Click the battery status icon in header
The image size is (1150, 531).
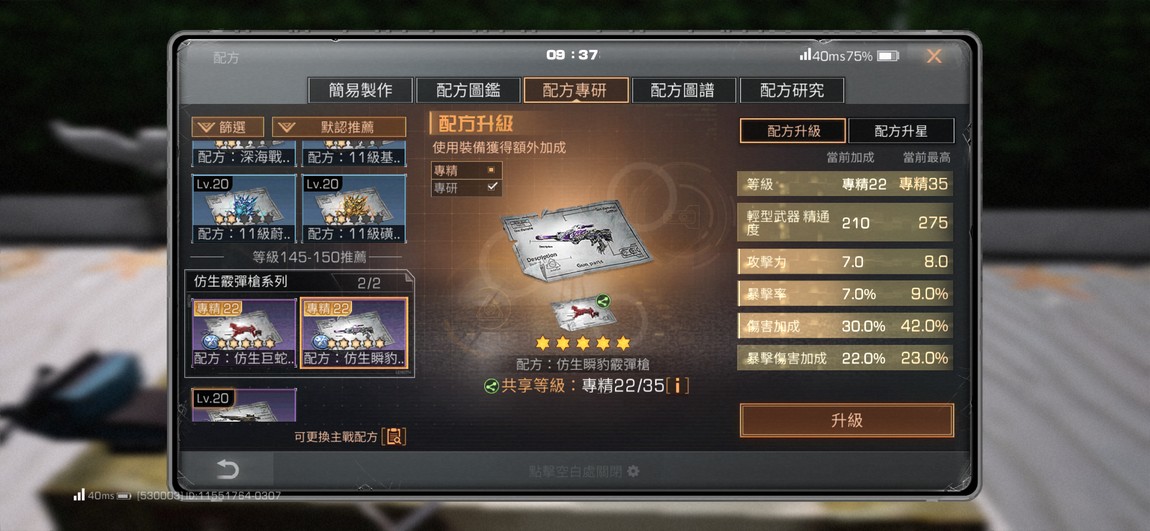pyautogui.click(x=887, y=56)
